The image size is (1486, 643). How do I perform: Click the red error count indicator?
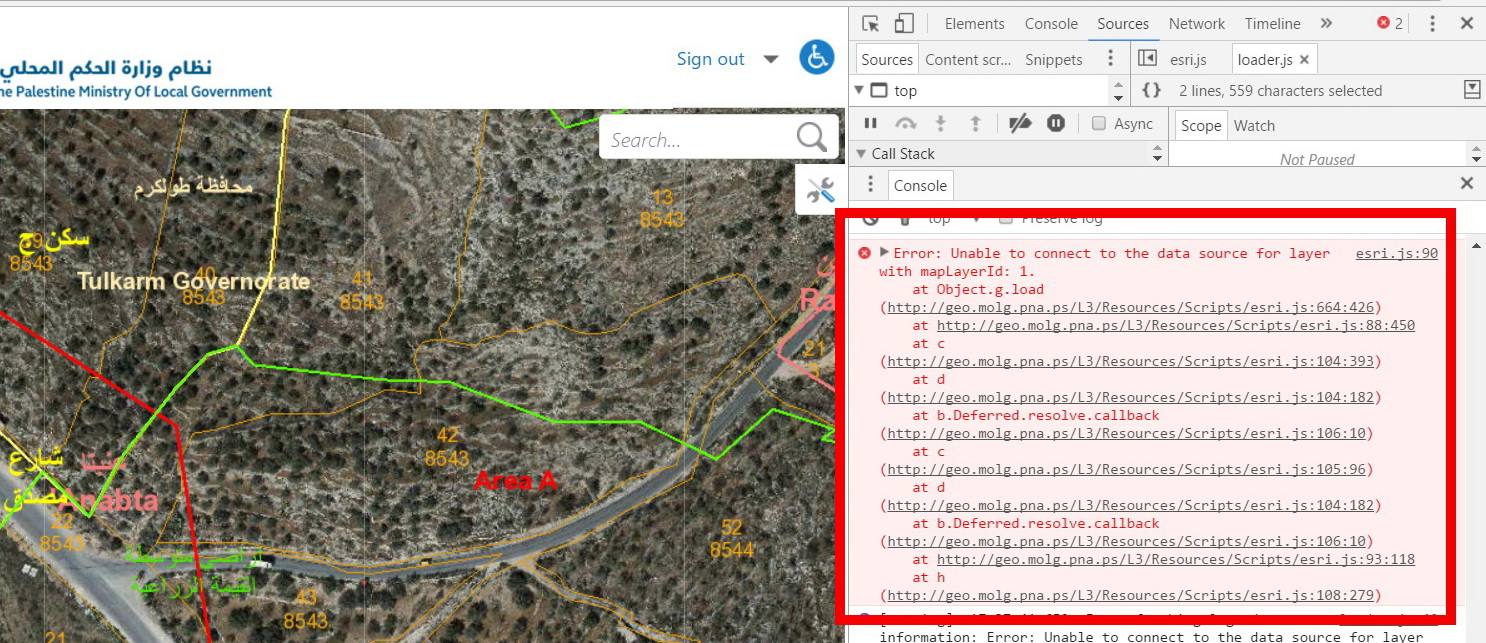pyautogui.click(x=1390, y=24)
